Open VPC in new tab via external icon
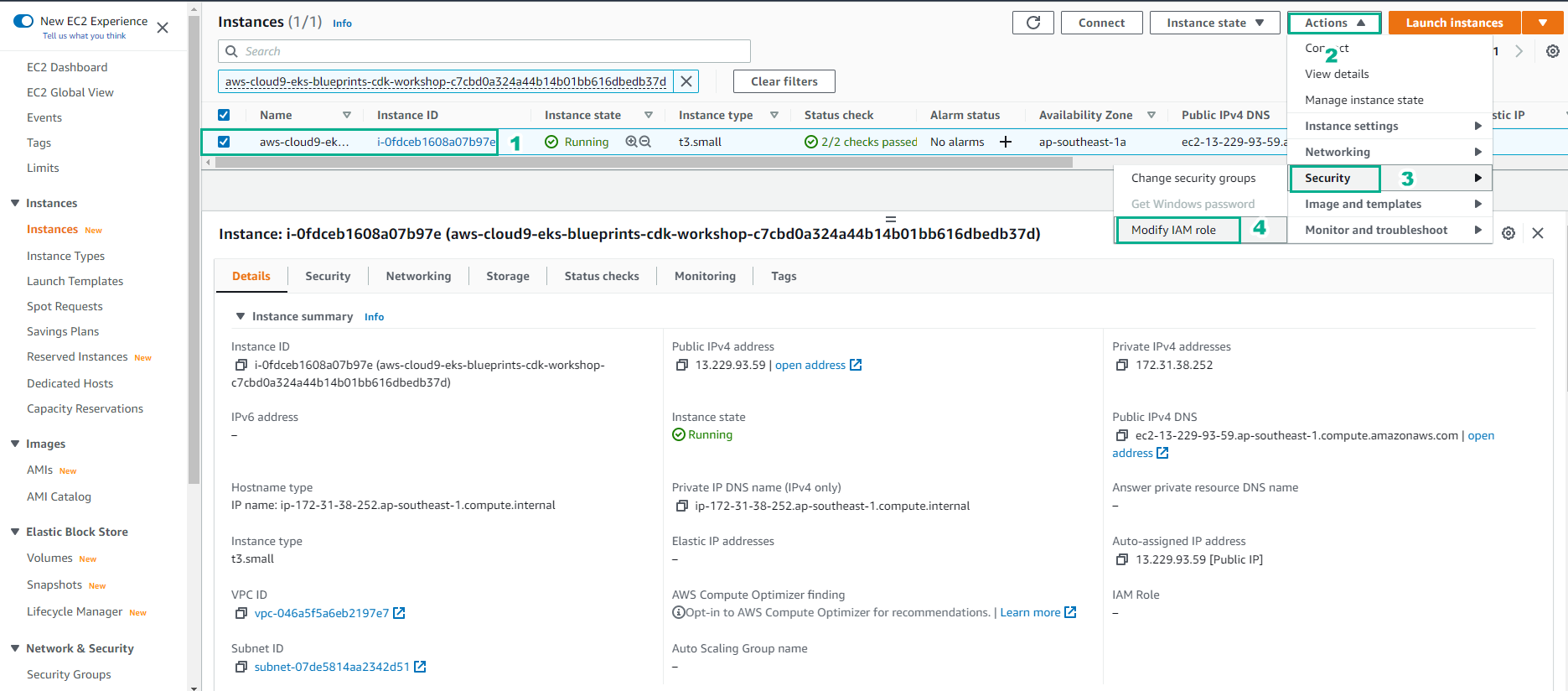The image size is (1568, 691). pos(400,613)
